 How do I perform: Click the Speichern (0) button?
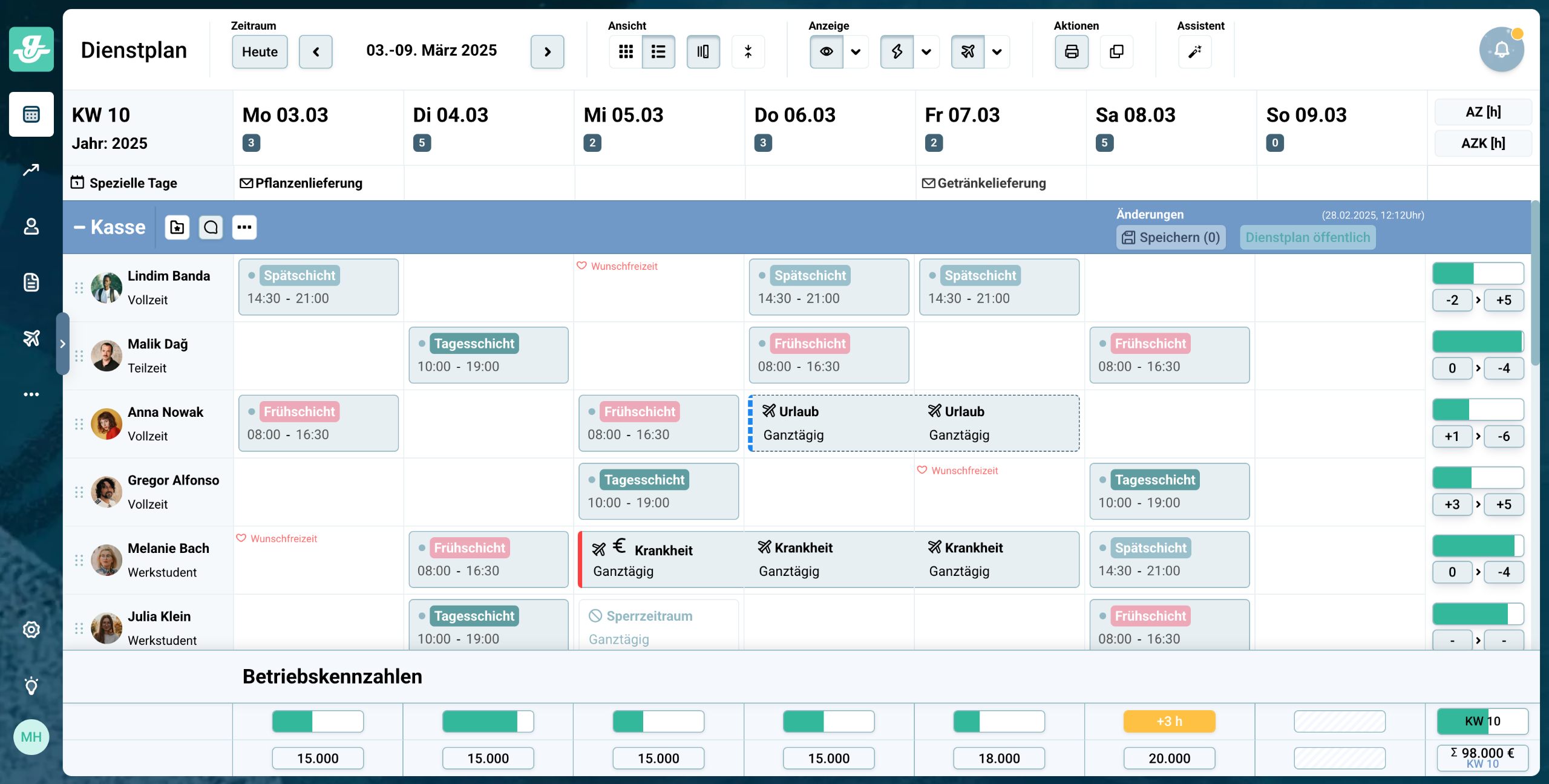tap(1171, 237)
